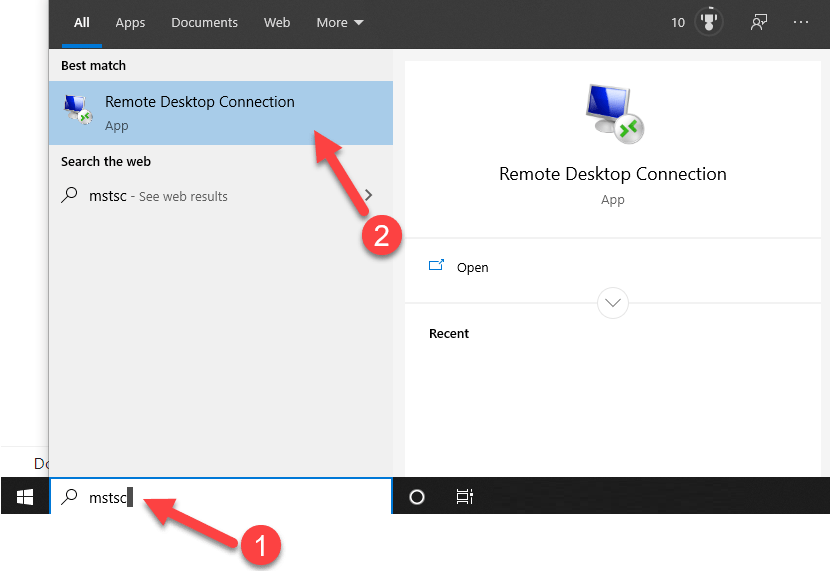Launch Remote Desktop Connection from Best match
This screenshot has width=830, height=571.
coord(200,112)
